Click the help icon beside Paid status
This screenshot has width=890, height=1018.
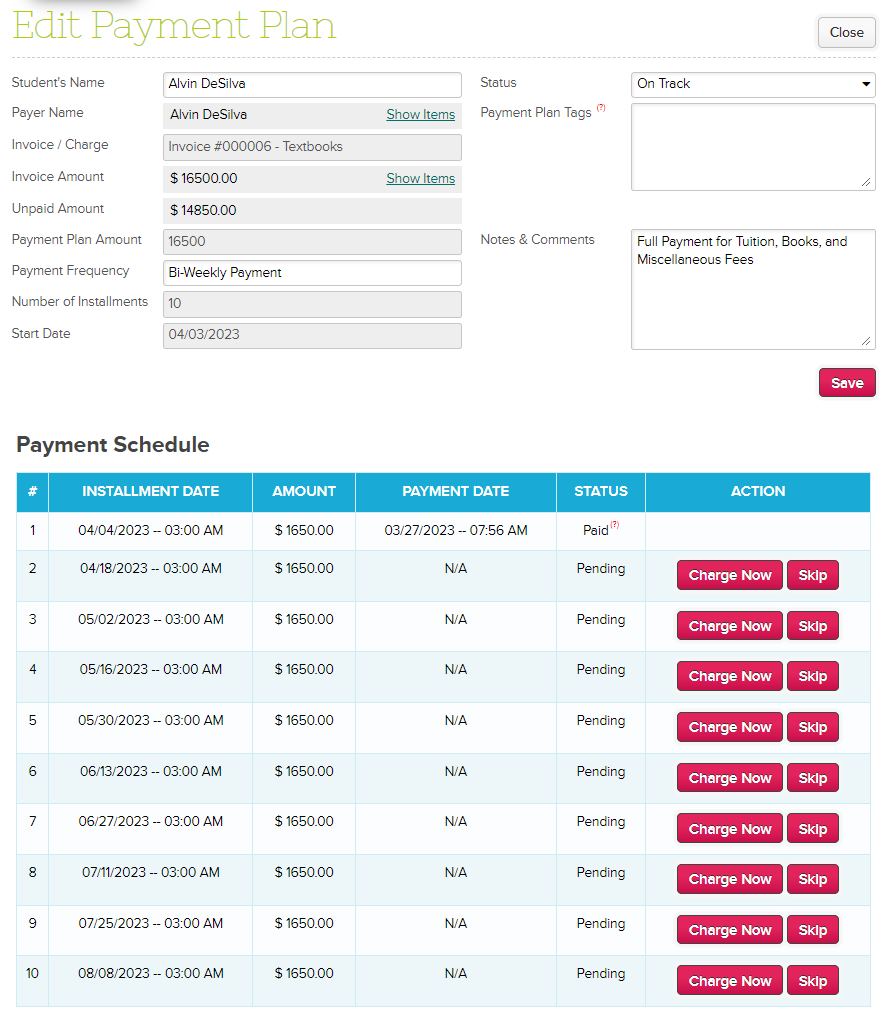(x=614, y=525)
